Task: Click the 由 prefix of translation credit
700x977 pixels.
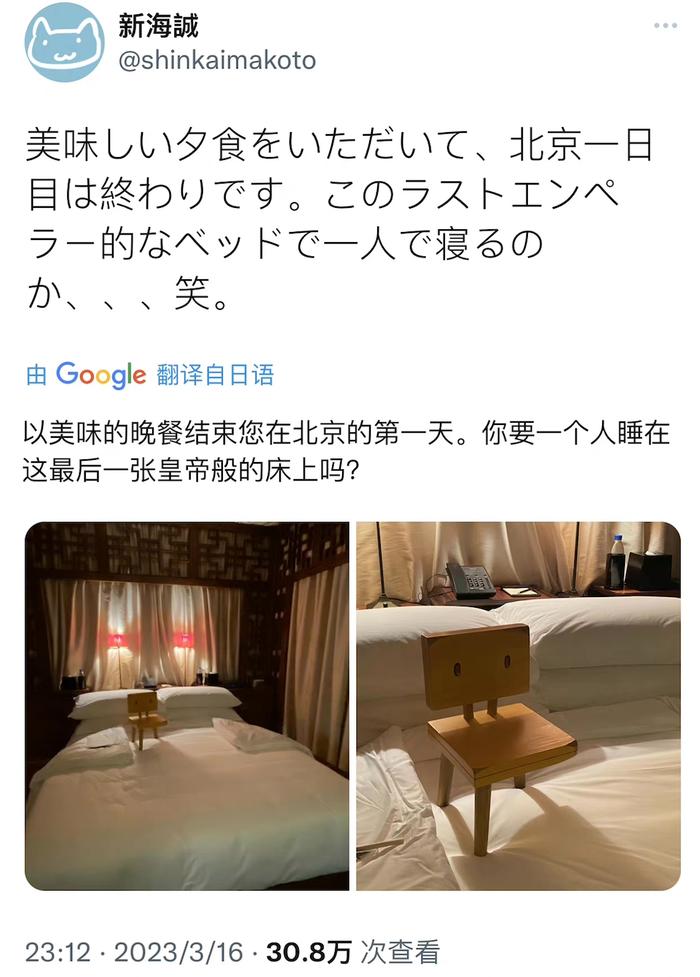Action: tap(36, 375)
